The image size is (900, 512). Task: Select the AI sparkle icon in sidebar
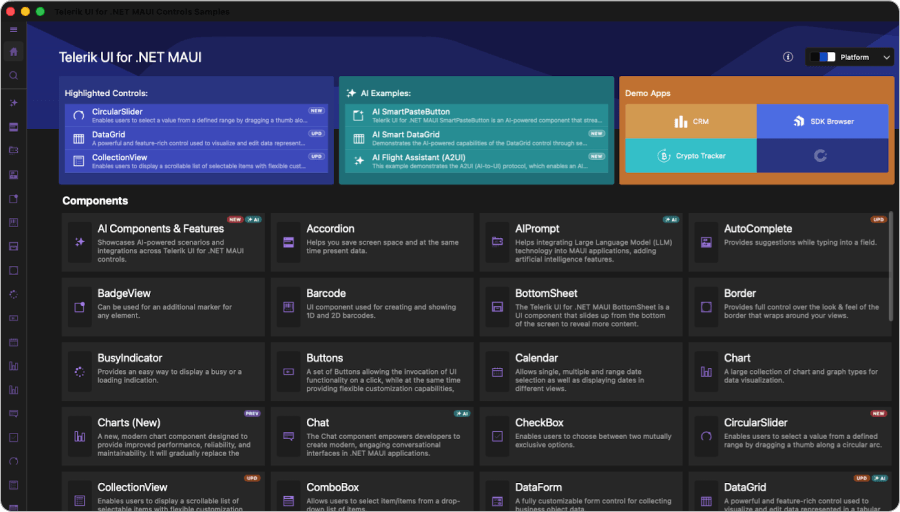(x=14, y=103)
